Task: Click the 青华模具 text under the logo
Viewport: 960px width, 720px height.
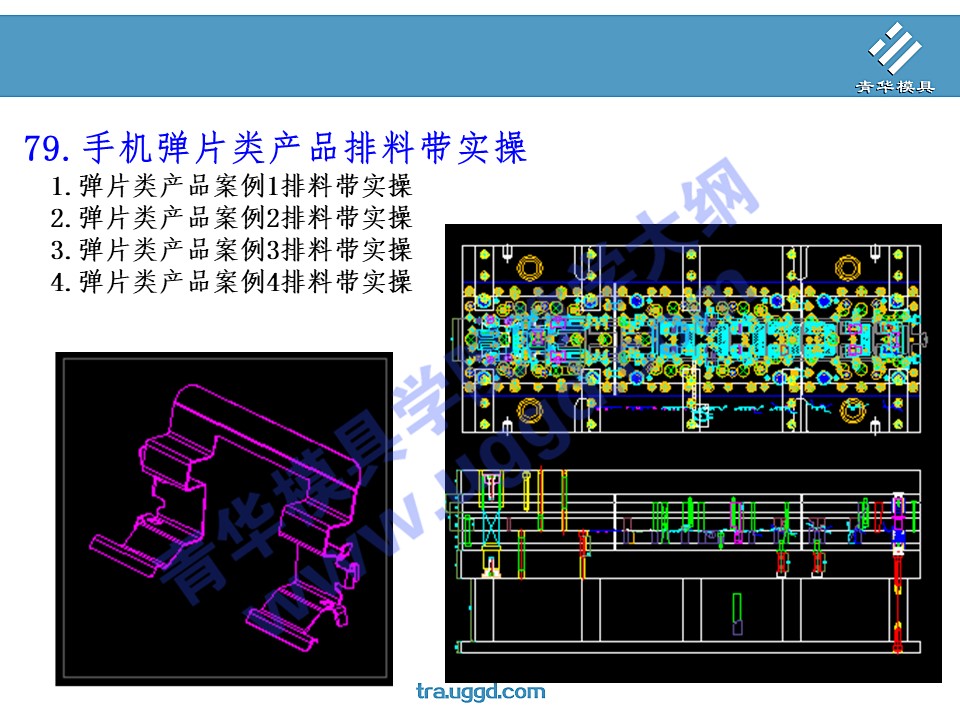Action: [894, 87]
